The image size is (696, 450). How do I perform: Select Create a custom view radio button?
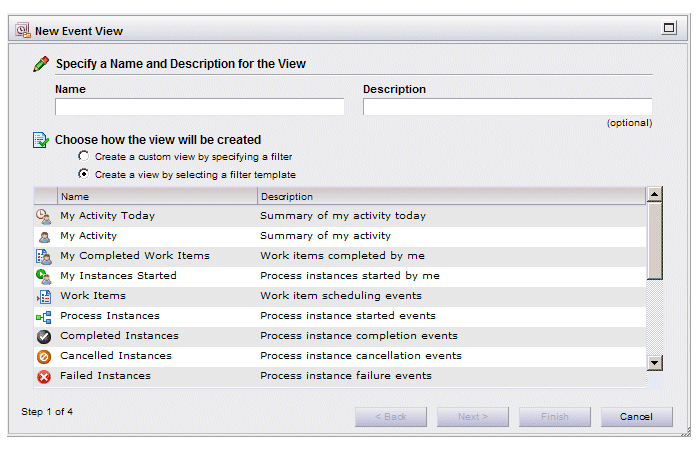83,156
